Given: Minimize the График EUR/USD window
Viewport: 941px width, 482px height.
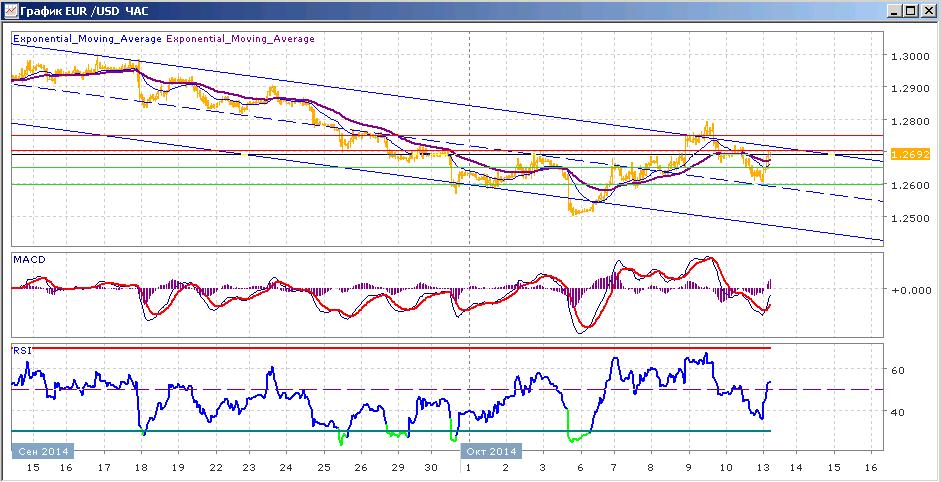Looking at the screenshot, I should (895, 11).
